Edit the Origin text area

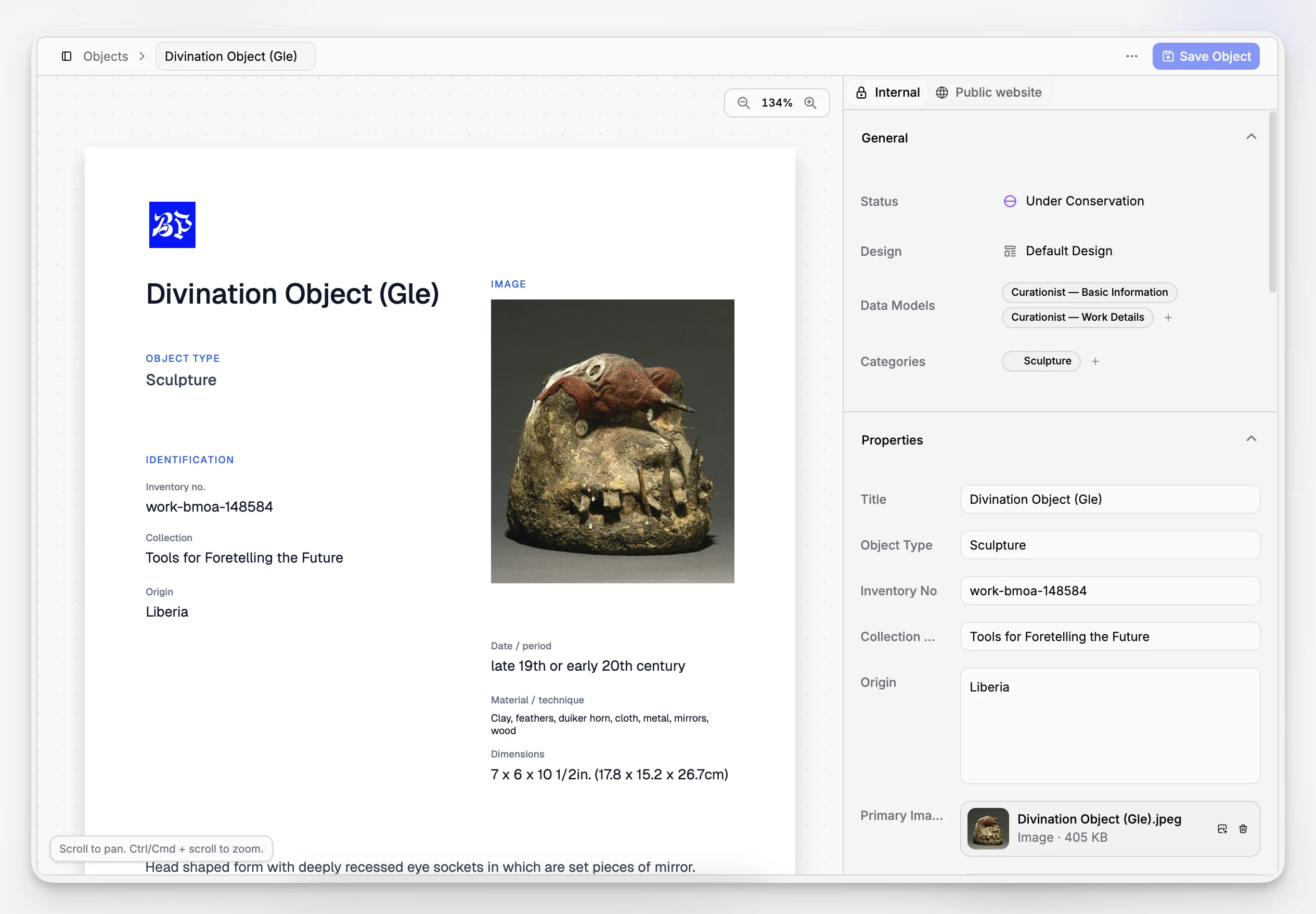1109,726
